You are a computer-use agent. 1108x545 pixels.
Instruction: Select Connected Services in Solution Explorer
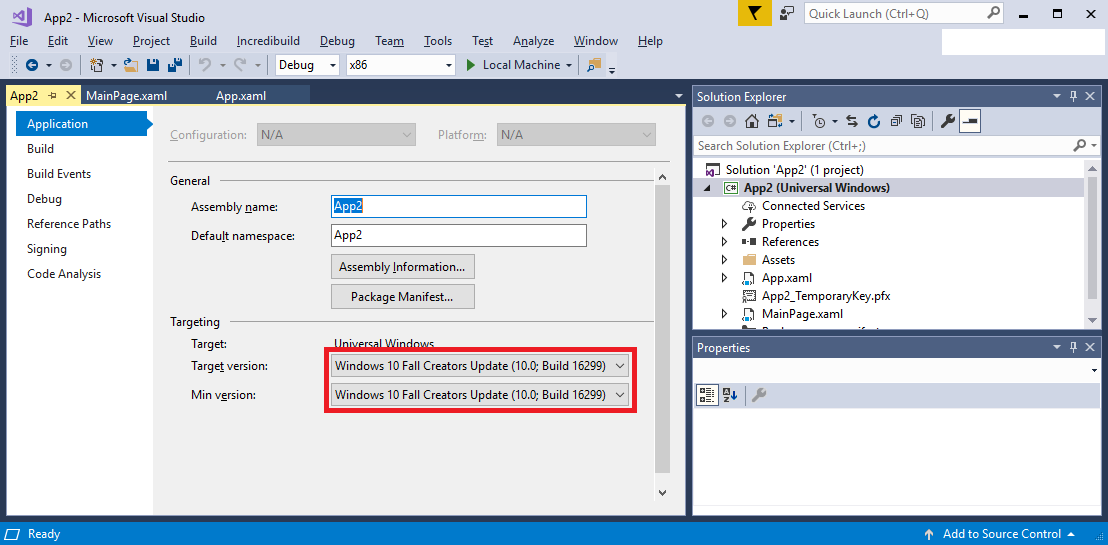(813, 206)
